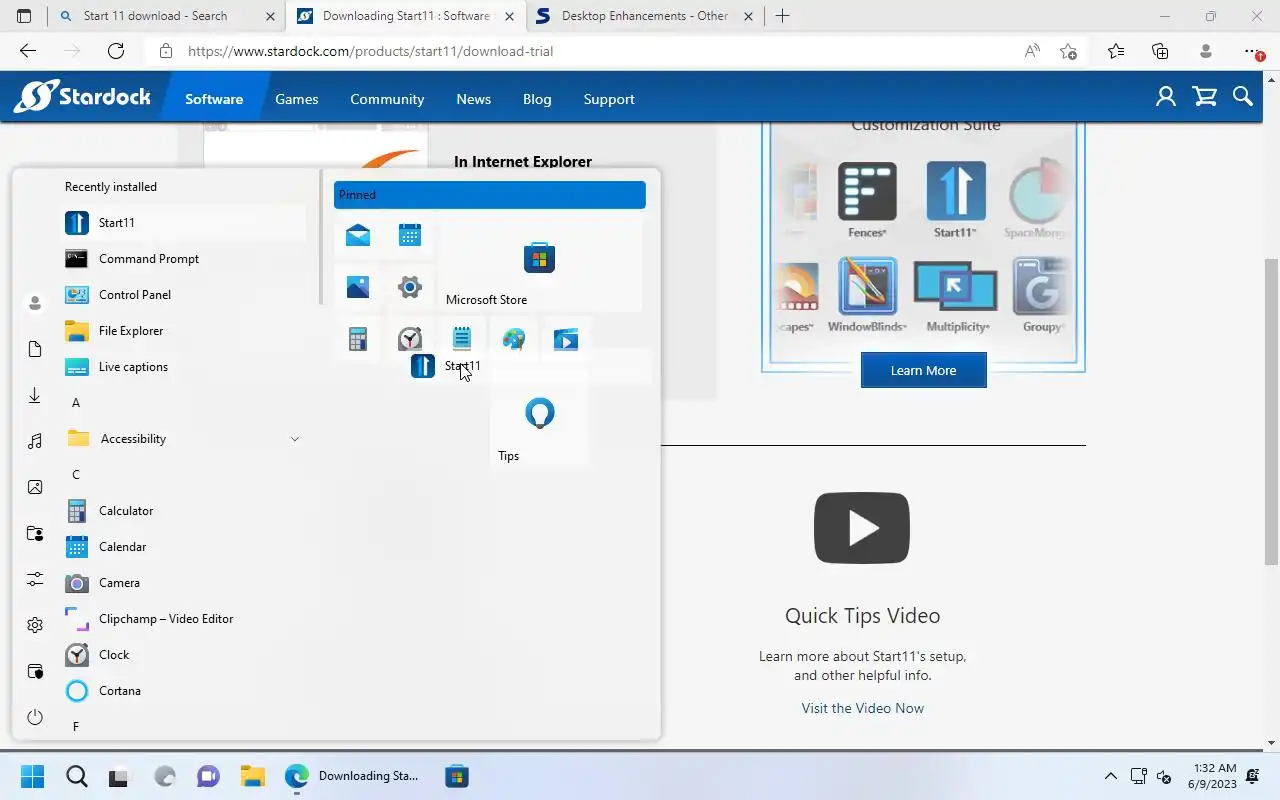Open the pinned Photos tile
The image size is (1280, 800).
tap(358, 287)
